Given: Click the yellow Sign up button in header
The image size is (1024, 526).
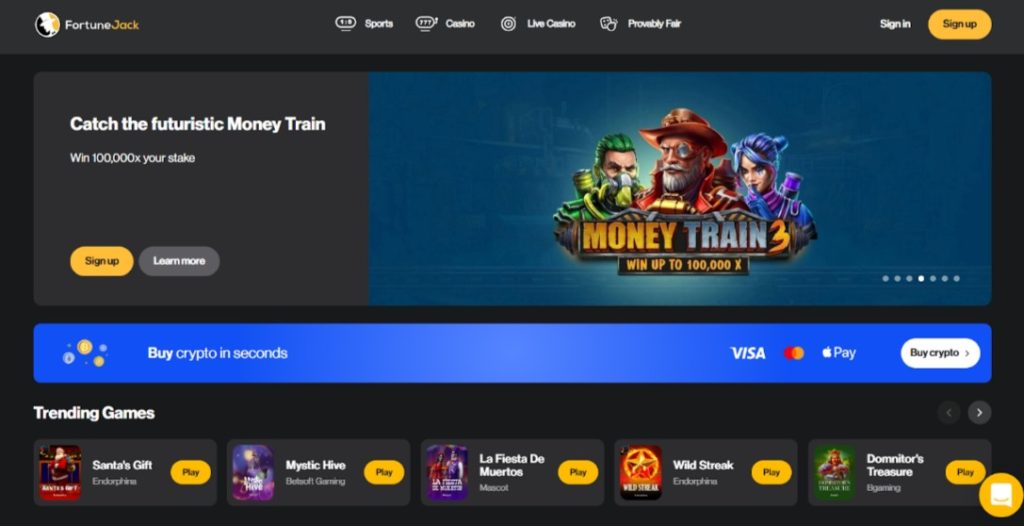Looking at the screenshot, I should (x=959, y=24).
